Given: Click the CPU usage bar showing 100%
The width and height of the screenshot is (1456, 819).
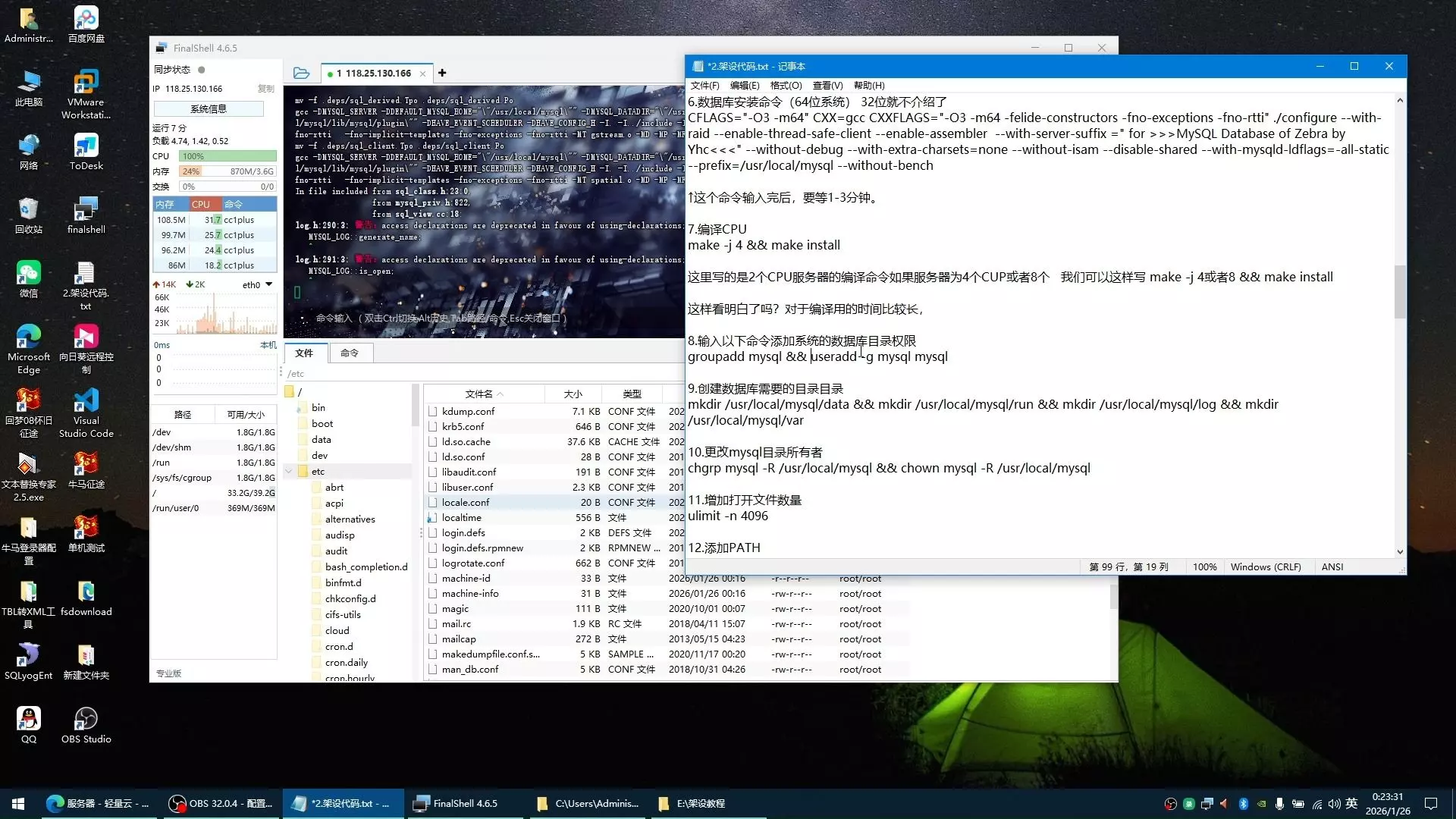Looking at the screenshot, I should 227,156.
